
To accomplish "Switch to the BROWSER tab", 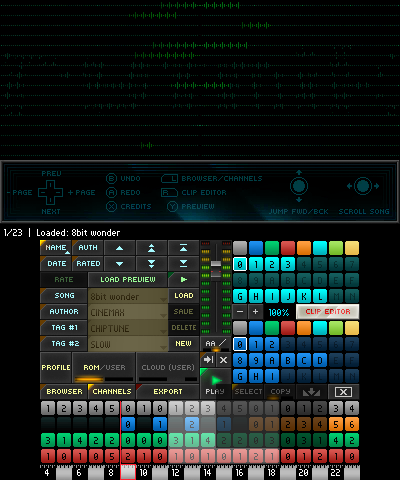I will [64, 392].
